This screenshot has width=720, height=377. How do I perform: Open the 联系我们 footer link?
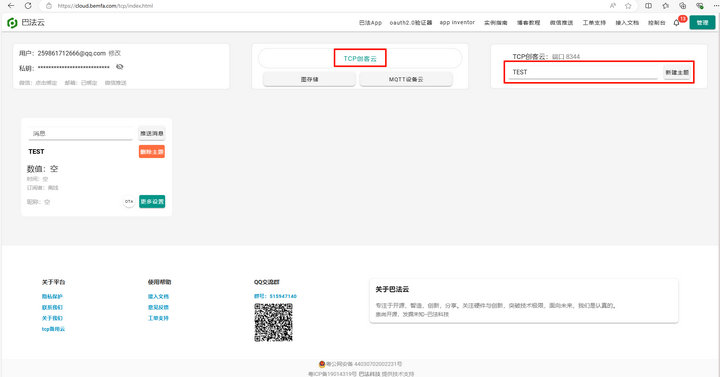(52, 308)
